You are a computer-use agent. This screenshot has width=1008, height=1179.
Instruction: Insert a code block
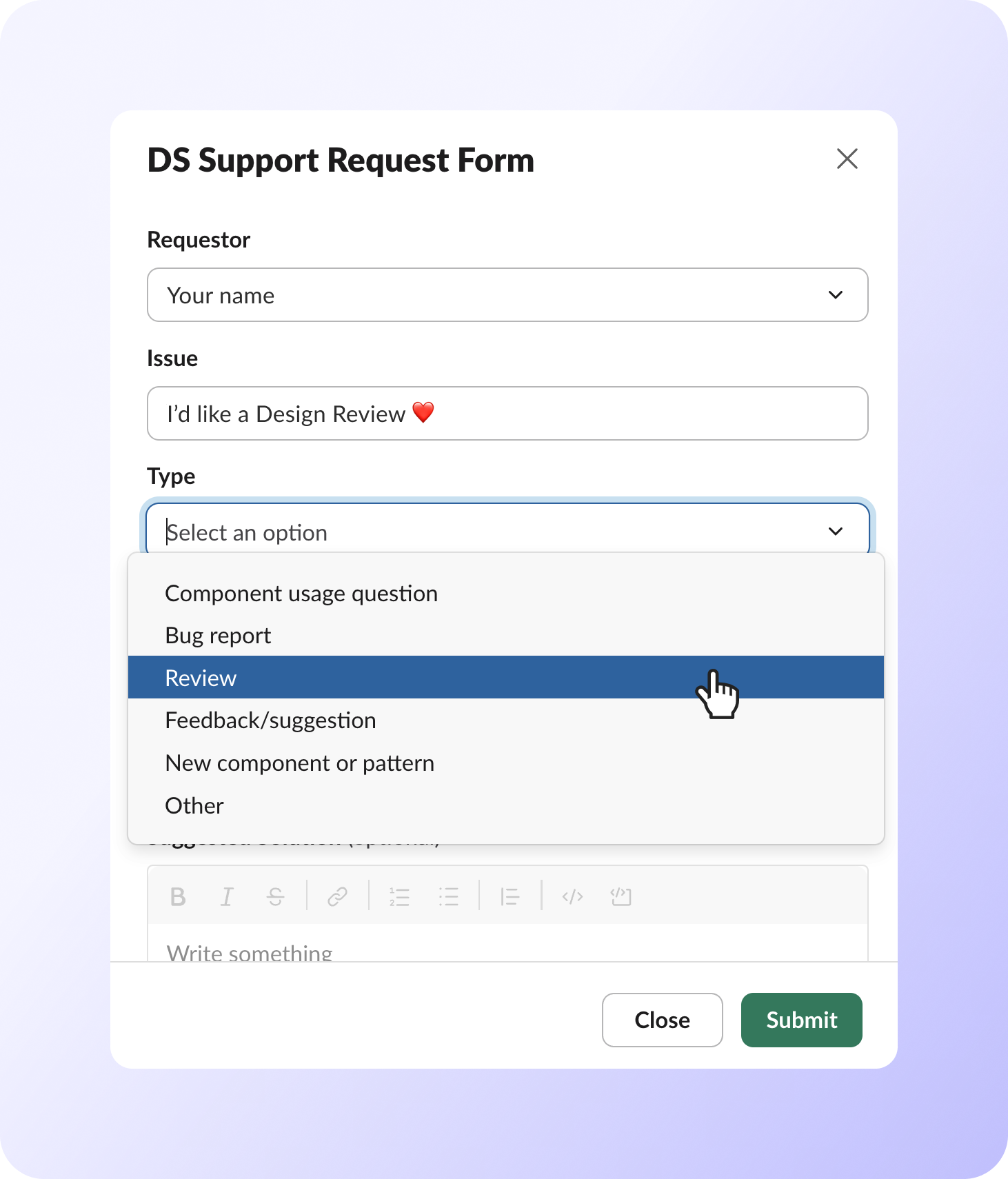click(x=620, y=896)
